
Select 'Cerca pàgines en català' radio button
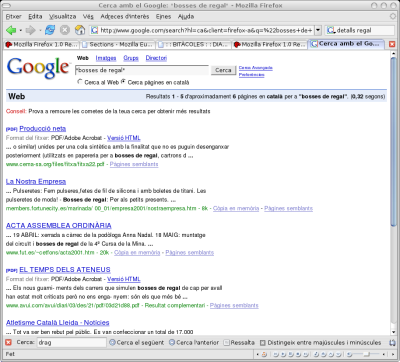(123, 82)
